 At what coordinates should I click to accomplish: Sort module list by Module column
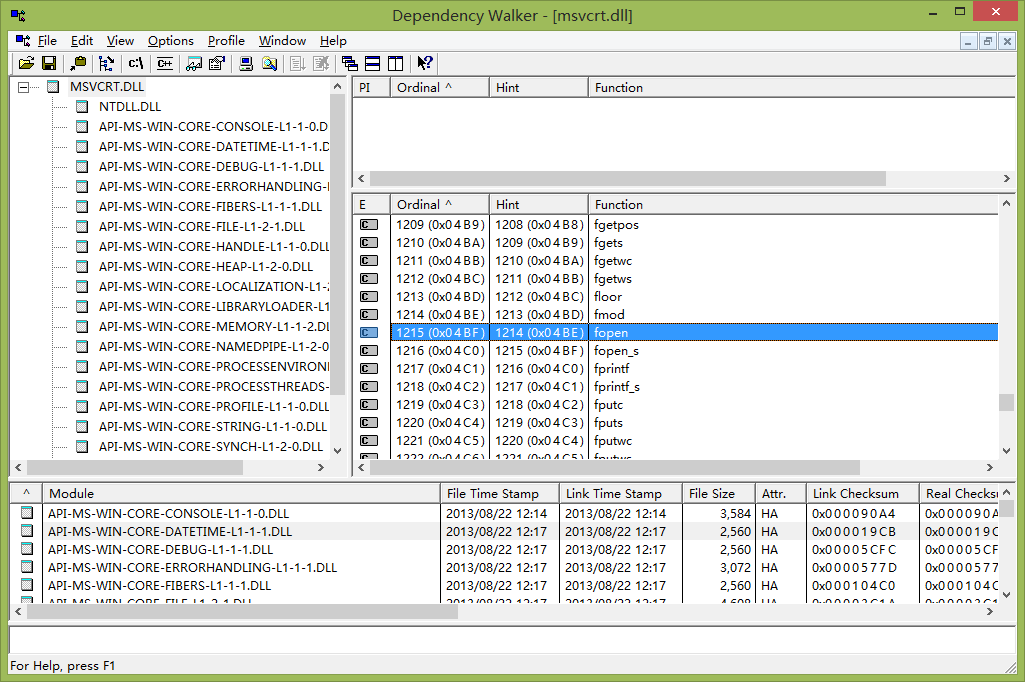tap(241, 494)
